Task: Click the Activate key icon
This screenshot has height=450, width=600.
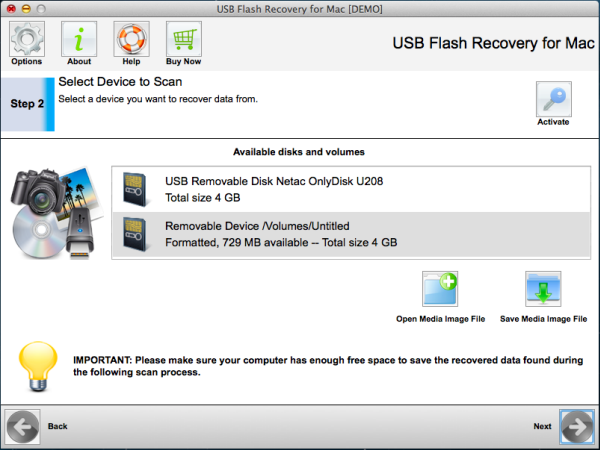Action: coord(554,99)
